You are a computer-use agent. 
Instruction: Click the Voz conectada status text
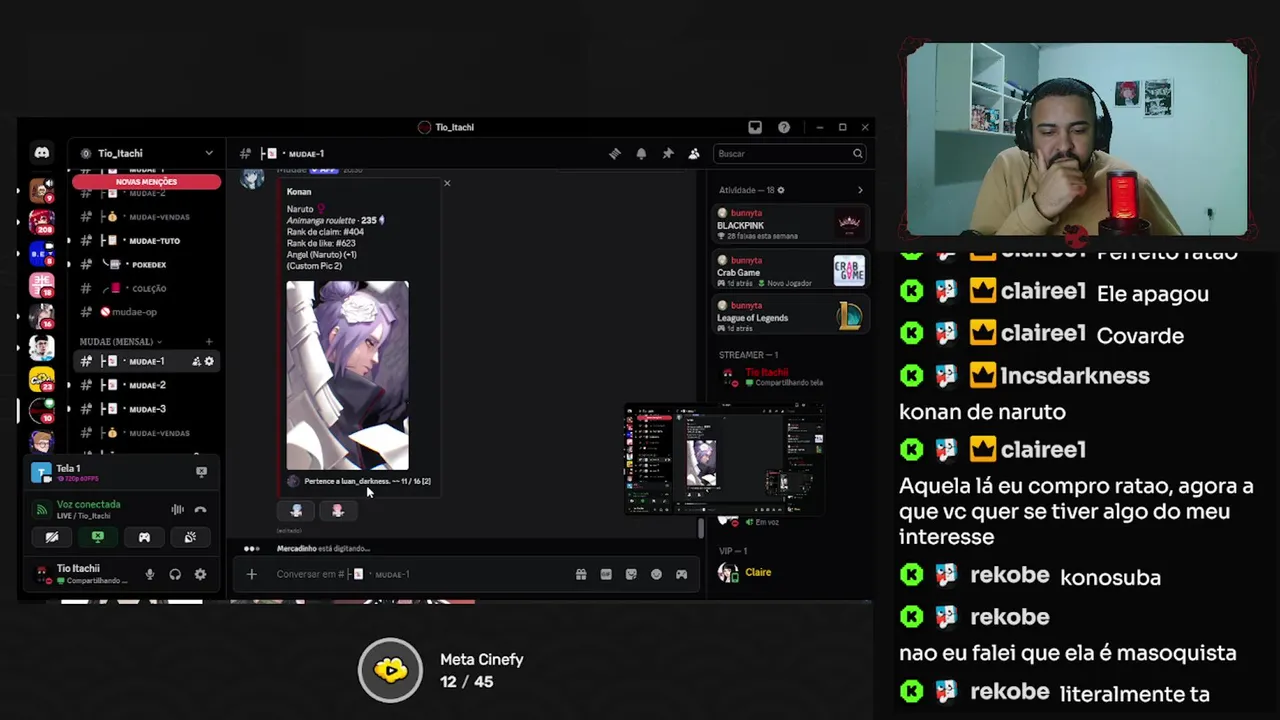pyautogui.click(x=88, y=504)
